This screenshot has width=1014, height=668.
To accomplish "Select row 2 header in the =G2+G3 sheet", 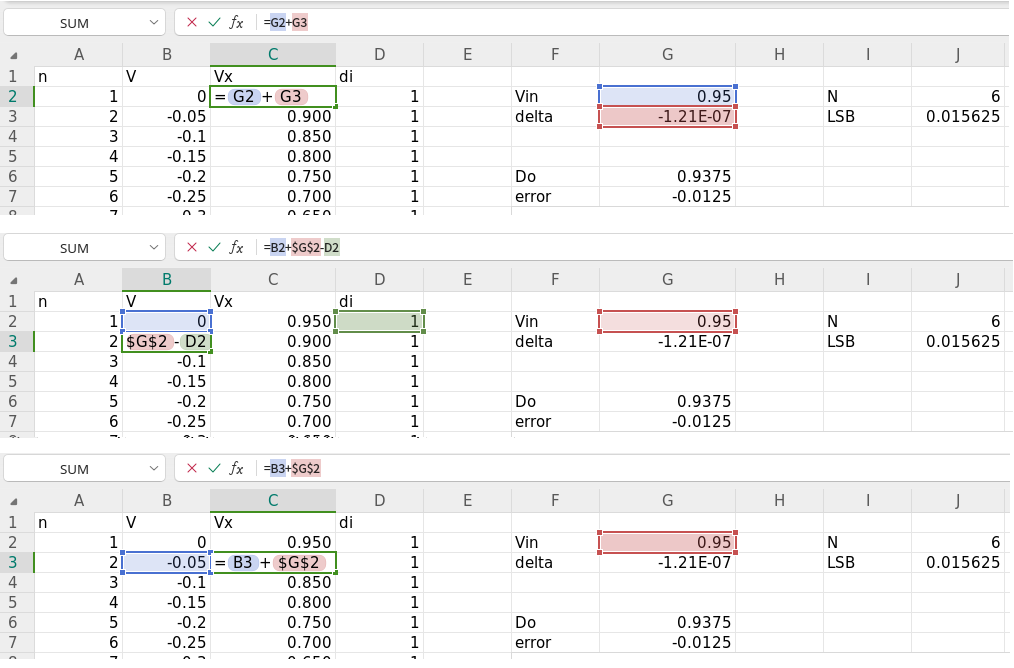I will click(17, 96).
